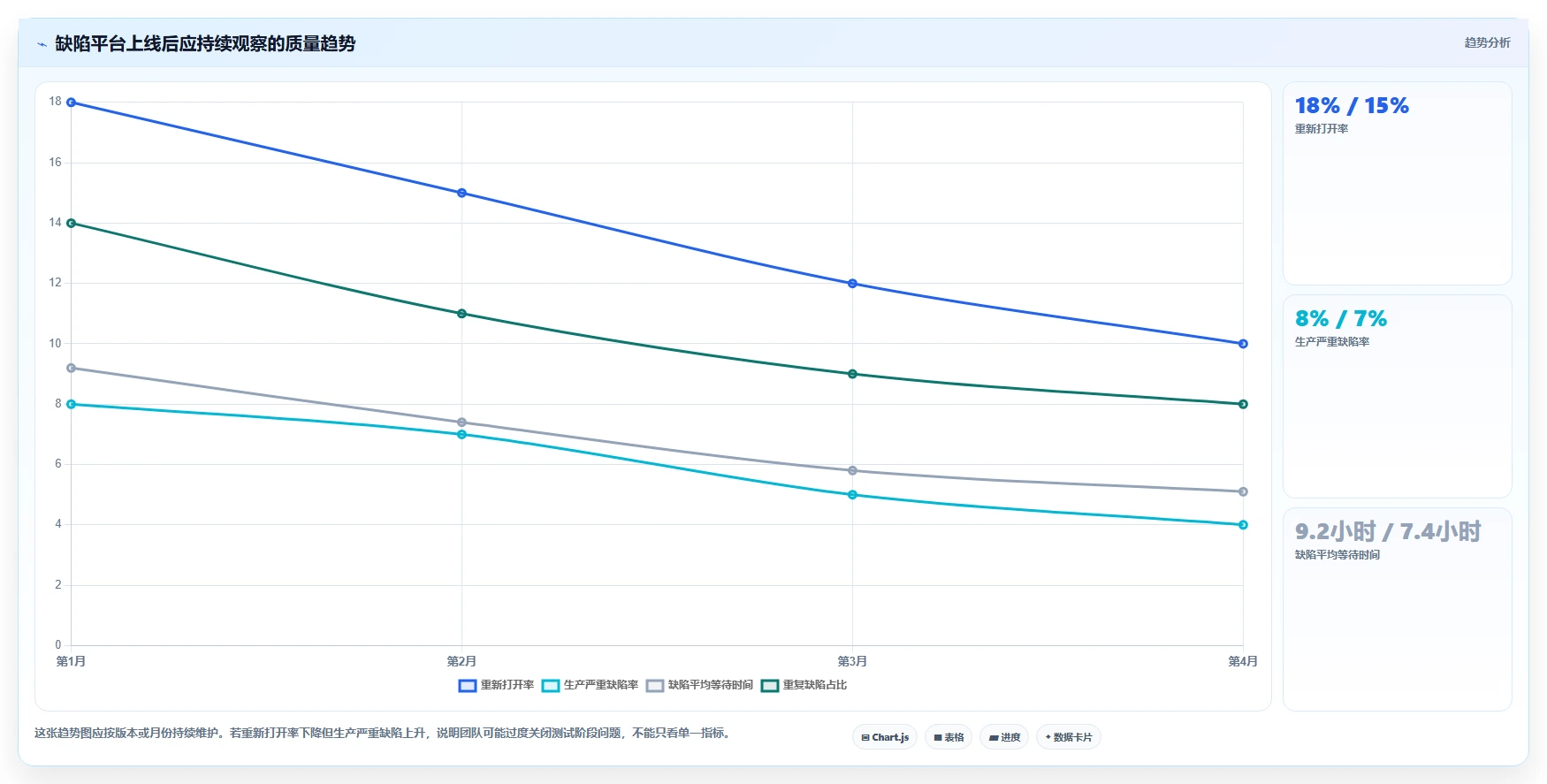Select the 重复缺陷占比 point at 第2月
1547x784 pixels.
pyautogui.click(x=461, y=314)
